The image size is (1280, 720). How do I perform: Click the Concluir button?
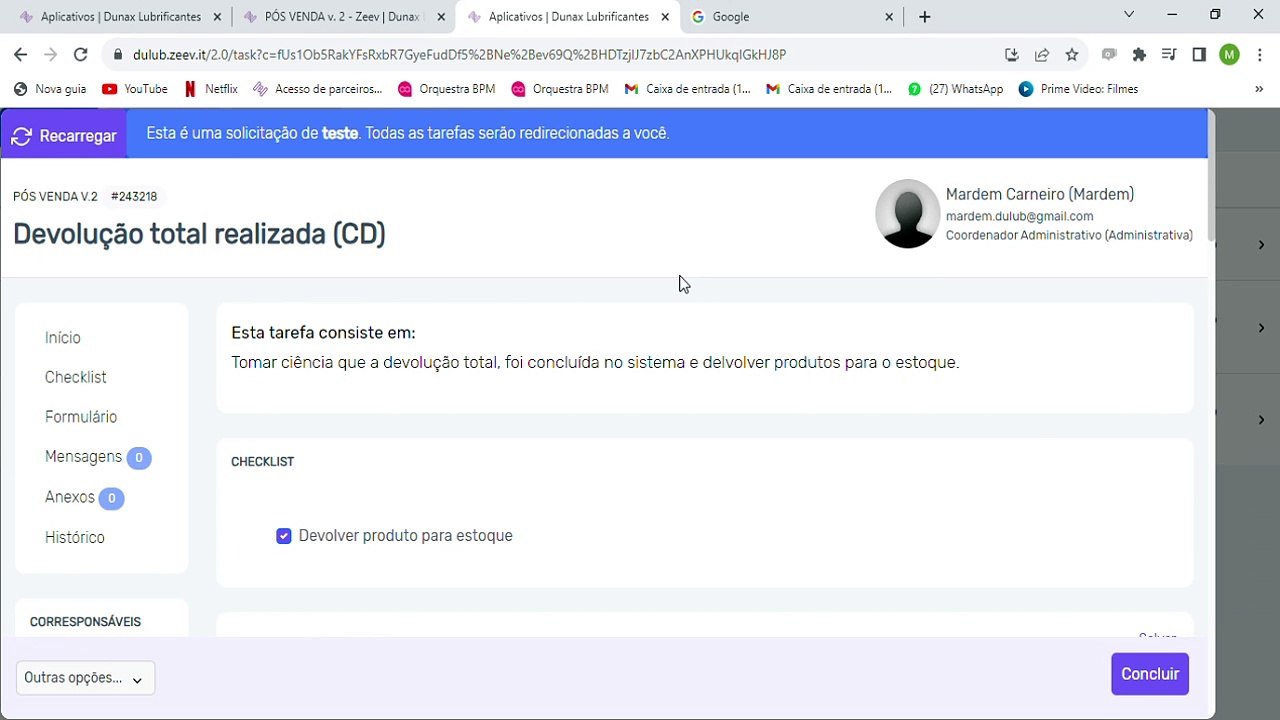[x=1150, y=674]
